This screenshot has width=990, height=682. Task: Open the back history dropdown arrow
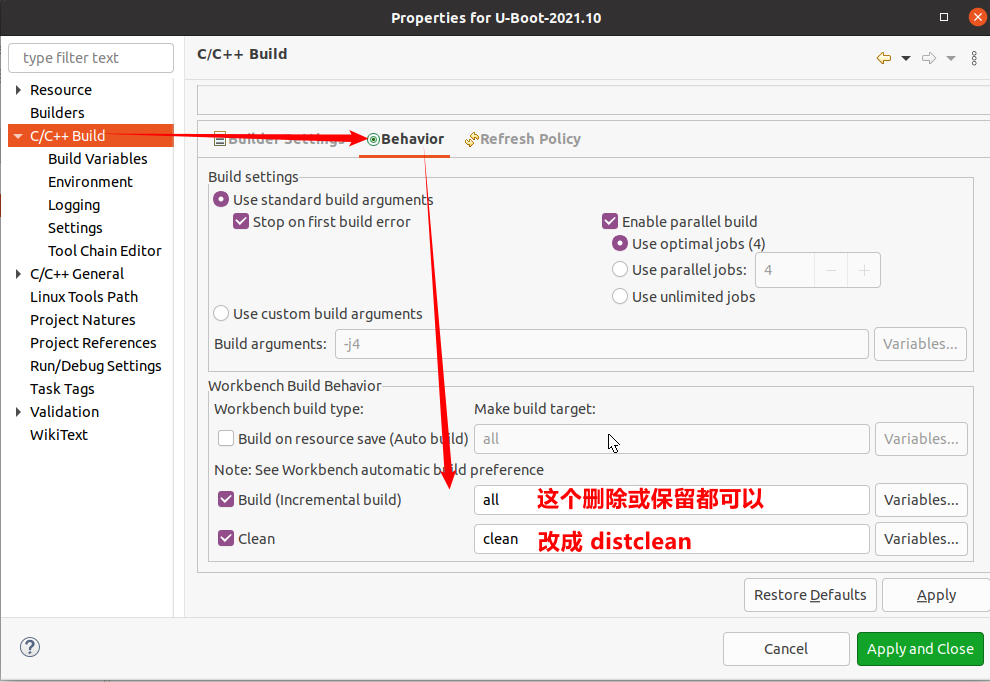[x=906, y=58]
